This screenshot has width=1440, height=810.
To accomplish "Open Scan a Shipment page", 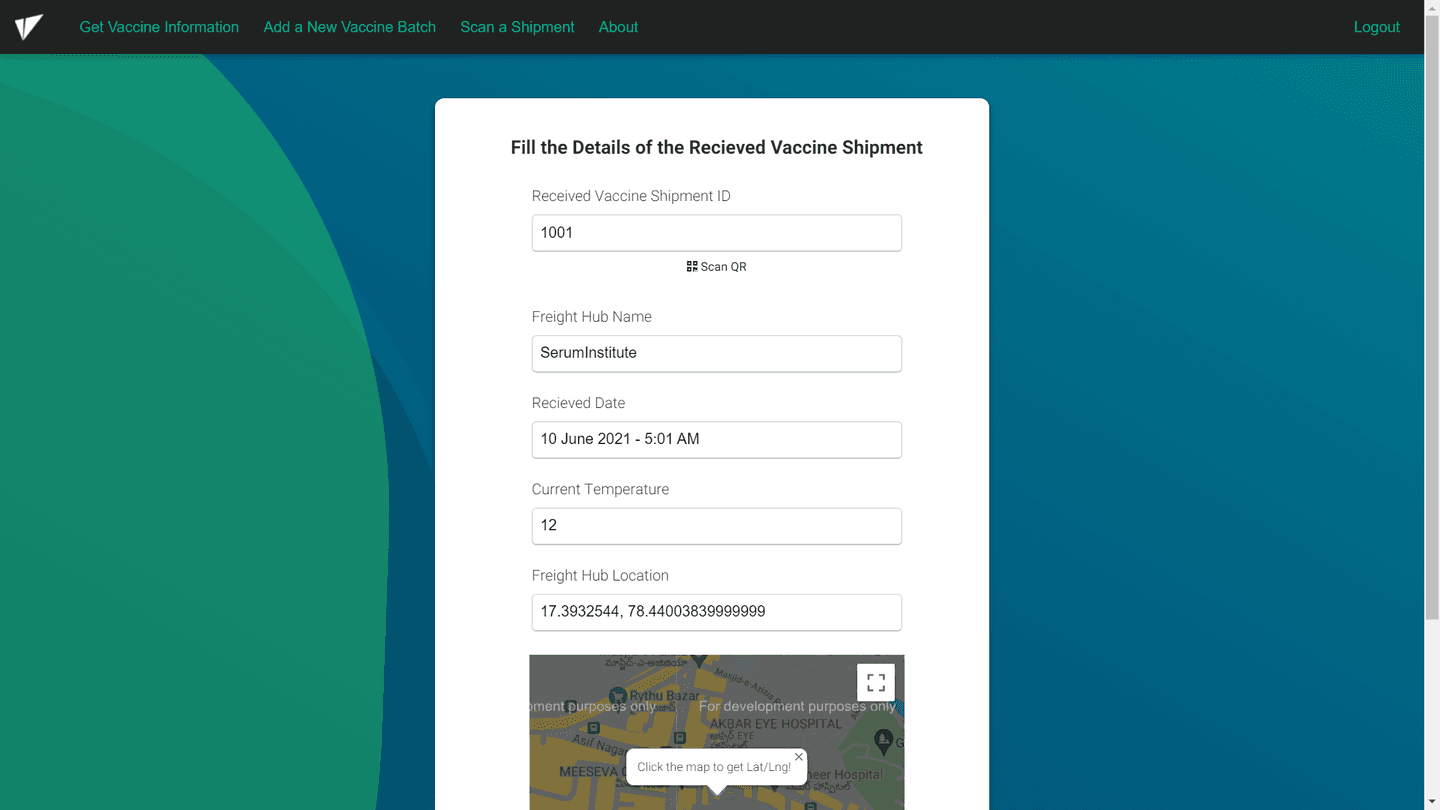I will click(517, 27).
